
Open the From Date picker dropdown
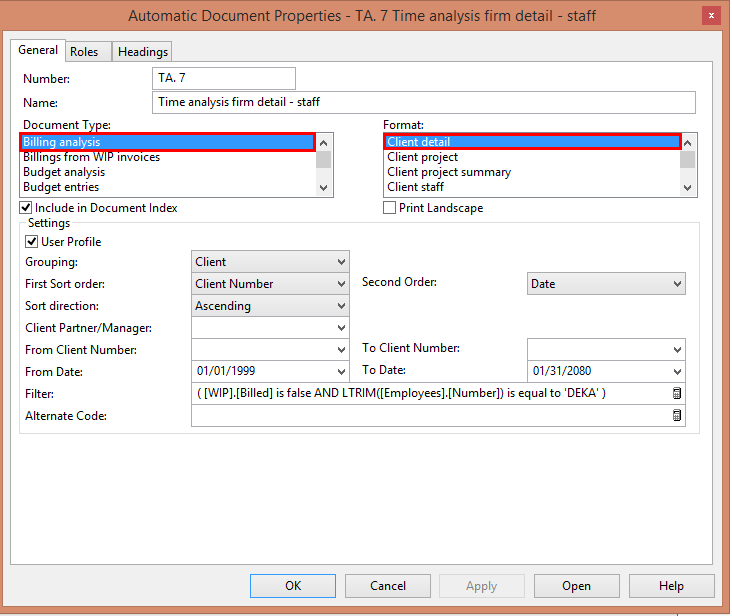[x=341, y=371]
